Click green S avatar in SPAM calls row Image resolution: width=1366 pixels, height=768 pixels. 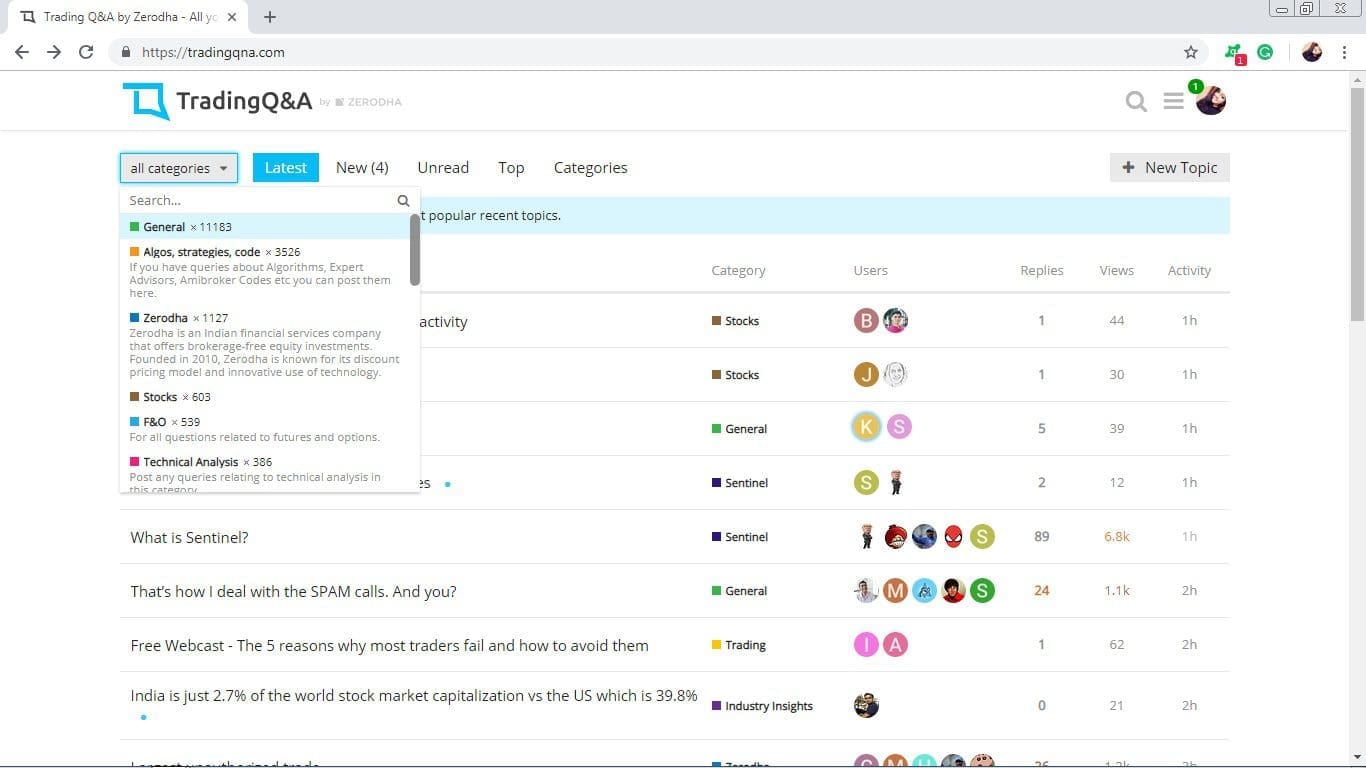tap(982, 590)
